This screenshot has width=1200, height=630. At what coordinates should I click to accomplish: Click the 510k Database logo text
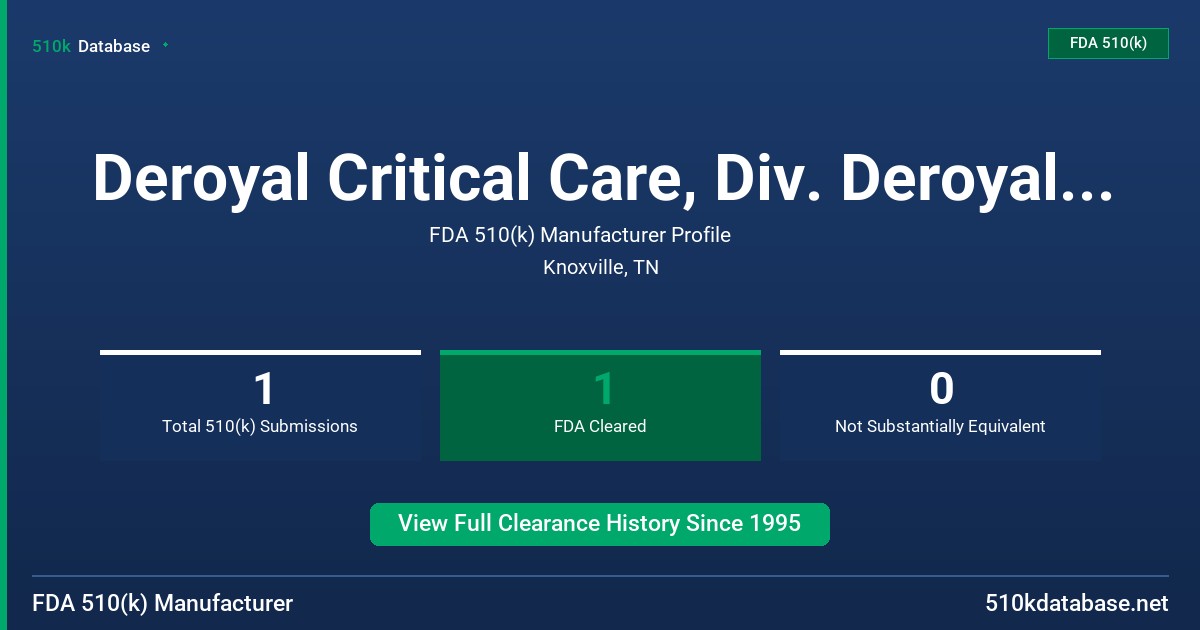tap(91, 46)
